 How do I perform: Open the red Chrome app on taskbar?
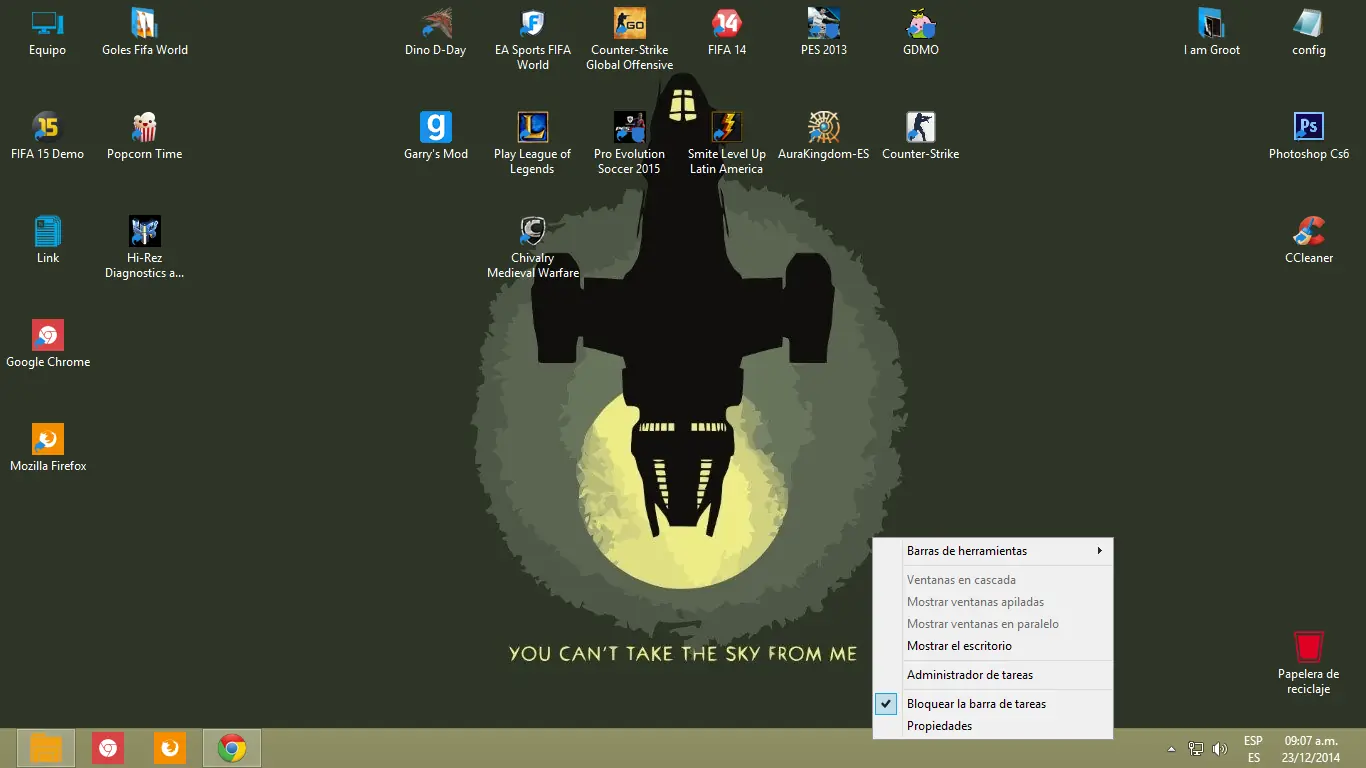(x=108, y=748)
